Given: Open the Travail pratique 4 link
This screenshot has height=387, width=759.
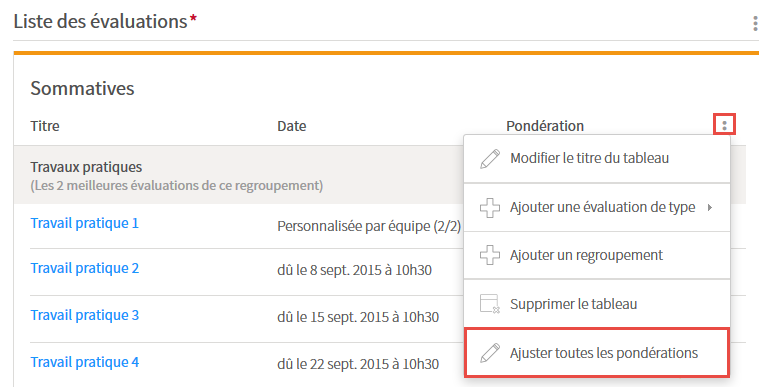Looking at the screenshot, I should (x=85, y=362).
